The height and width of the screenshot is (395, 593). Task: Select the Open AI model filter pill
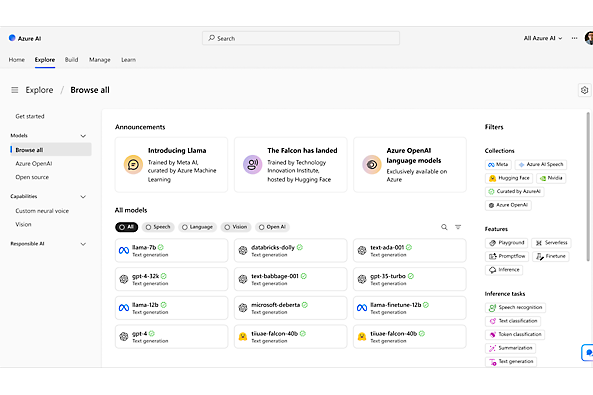tap(272, 227)
